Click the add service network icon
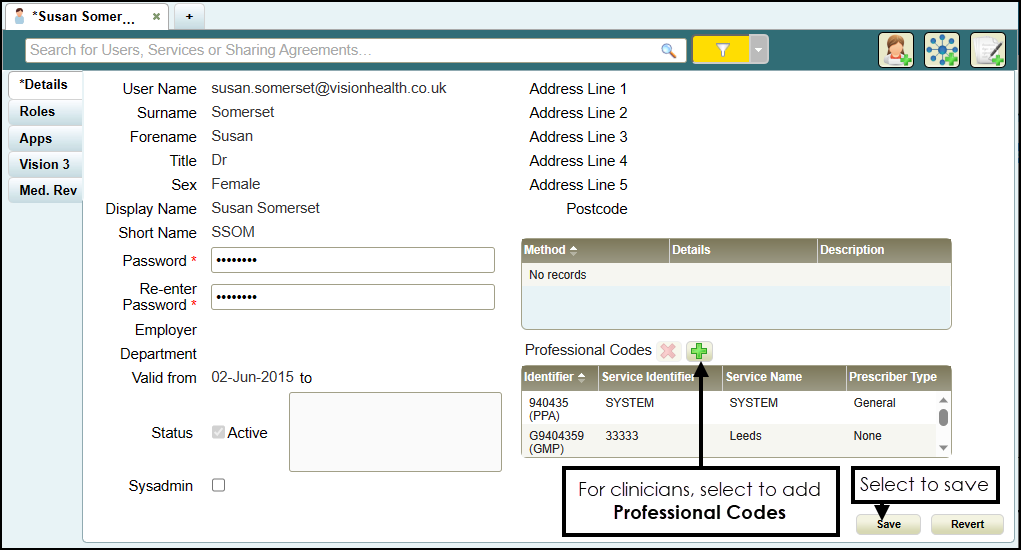 click(x=942, y=50)
